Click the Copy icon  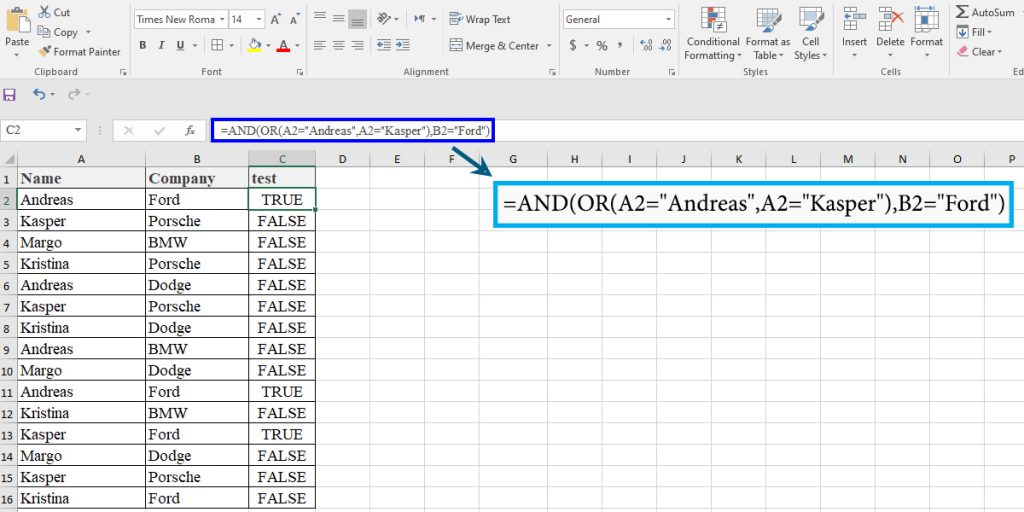click(x=44, y=31)
